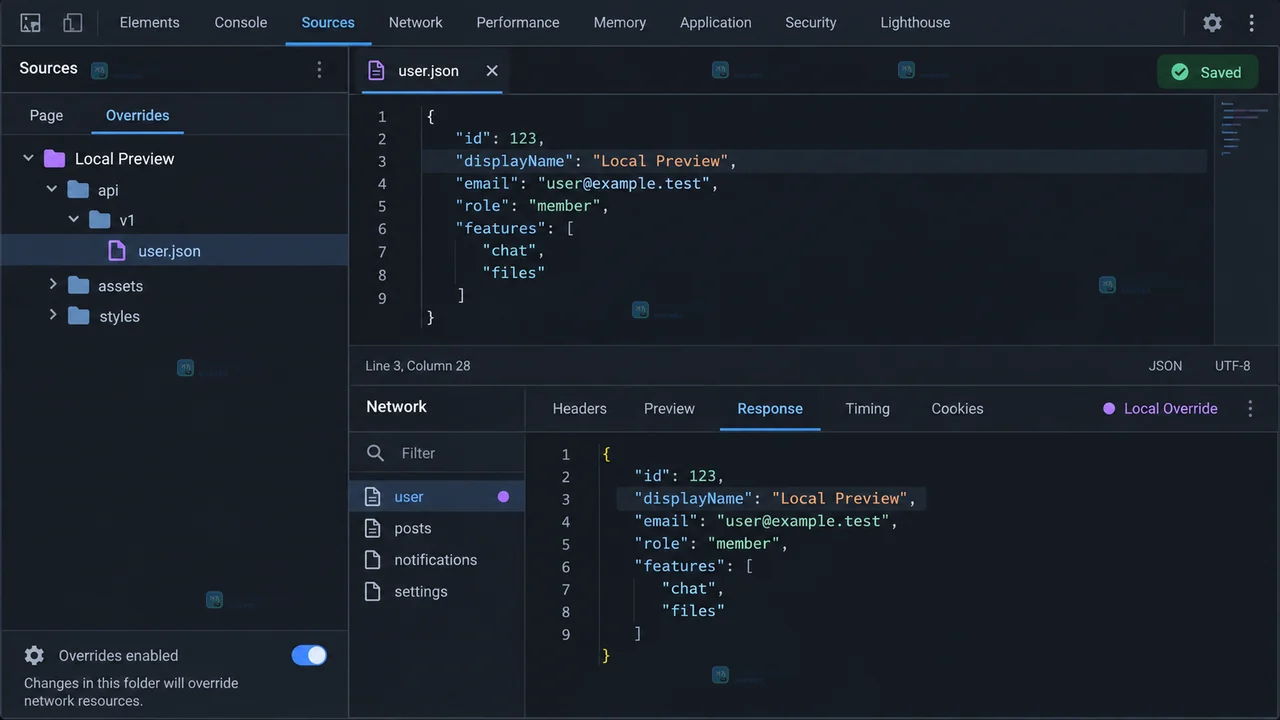Select the posts request
The height and width of the screenshot is (720, 1280).
point(436,528)
